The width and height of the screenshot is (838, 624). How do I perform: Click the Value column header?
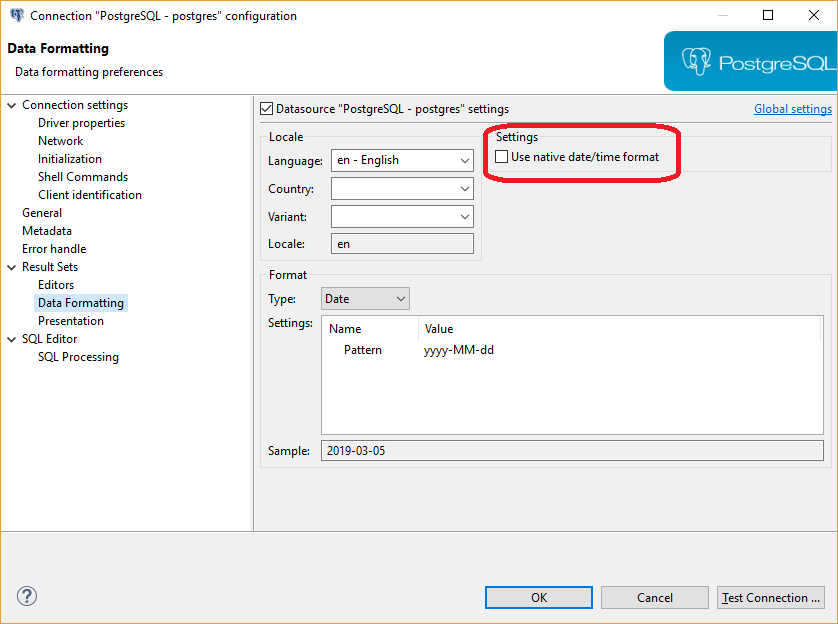coord(439,329)
